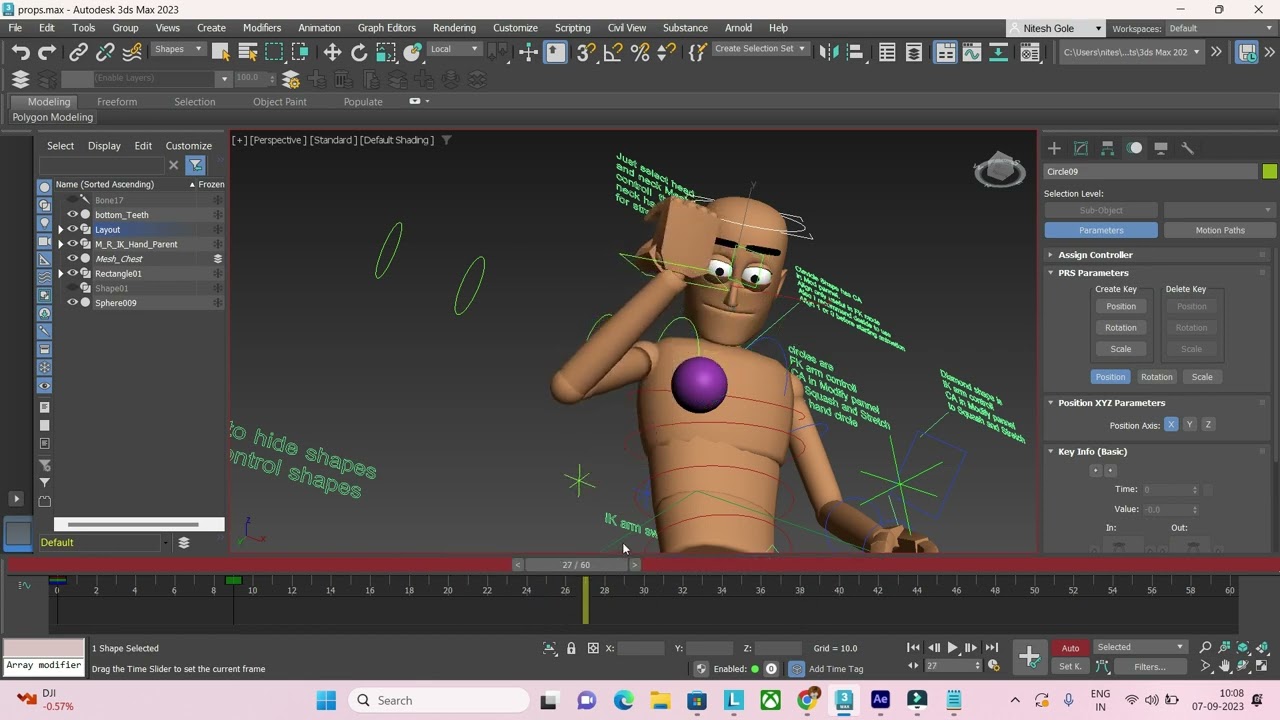The image size is (1280, 720).
Task: Click the Undo arrow in main toolbar
Action: point(21,52)
